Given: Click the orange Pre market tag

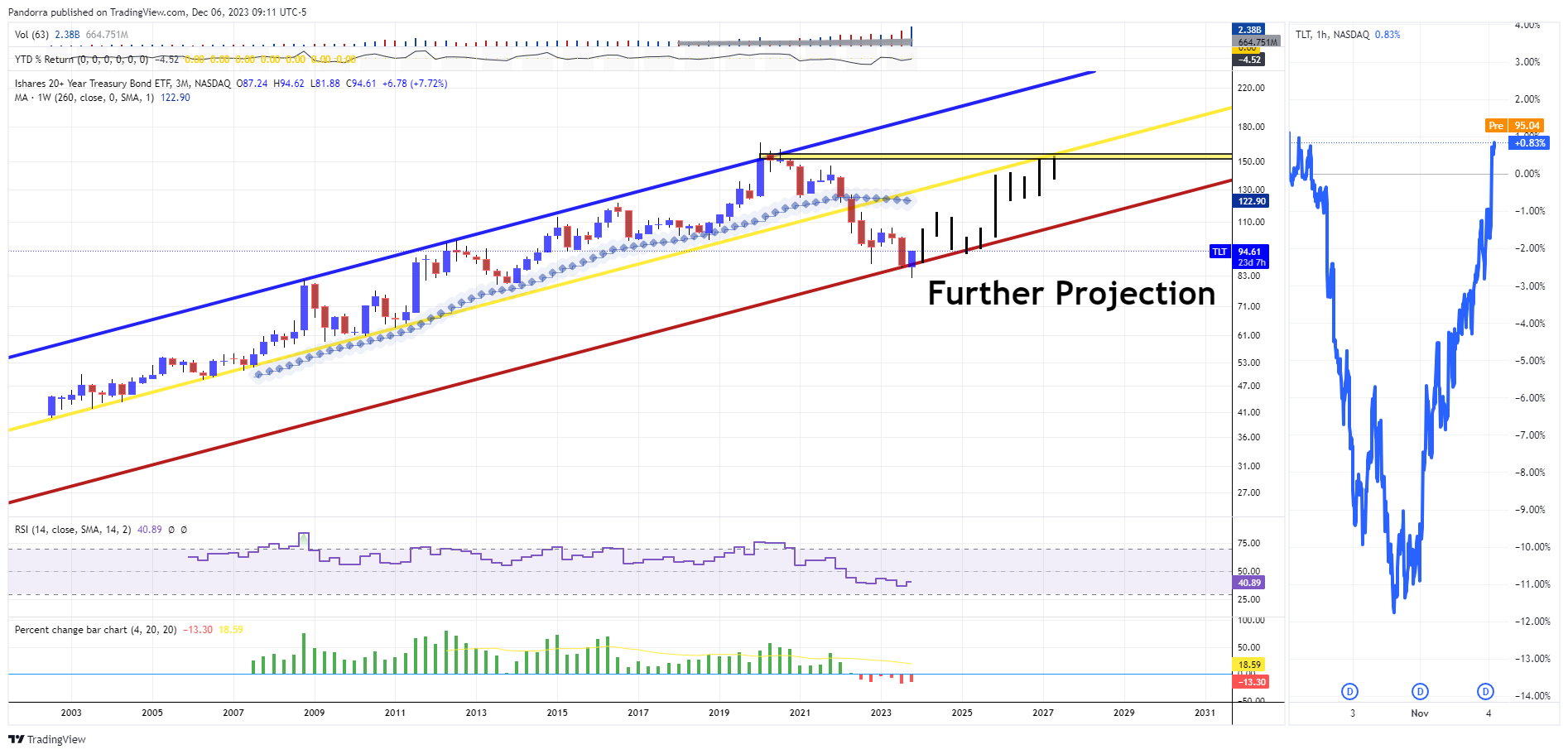Looking at the screenshot, I should (x=1495, y=126).
